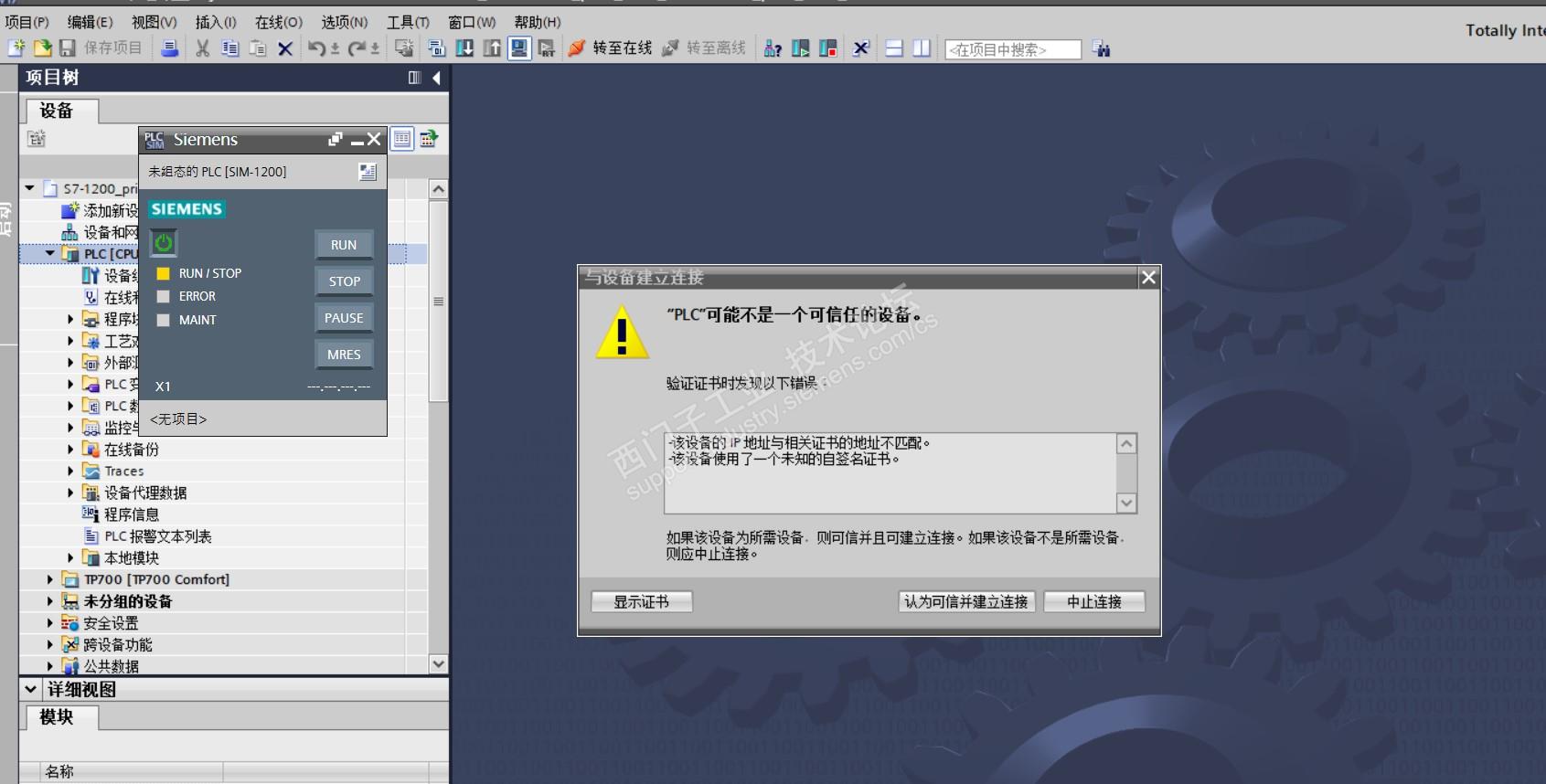The image size is (1546, 784).
Task: Click the start CPU toolbar icon
Action: coord(801,48)
